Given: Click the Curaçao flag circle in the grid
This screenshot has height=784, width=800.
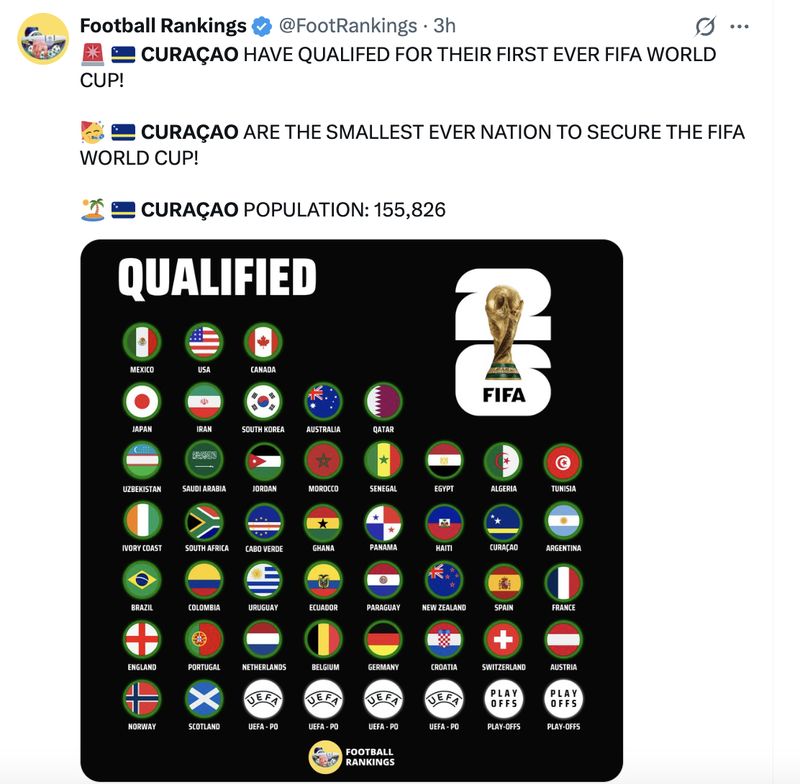Looking at the screenshot, I should pyautogui.click(x=503, y=521).
